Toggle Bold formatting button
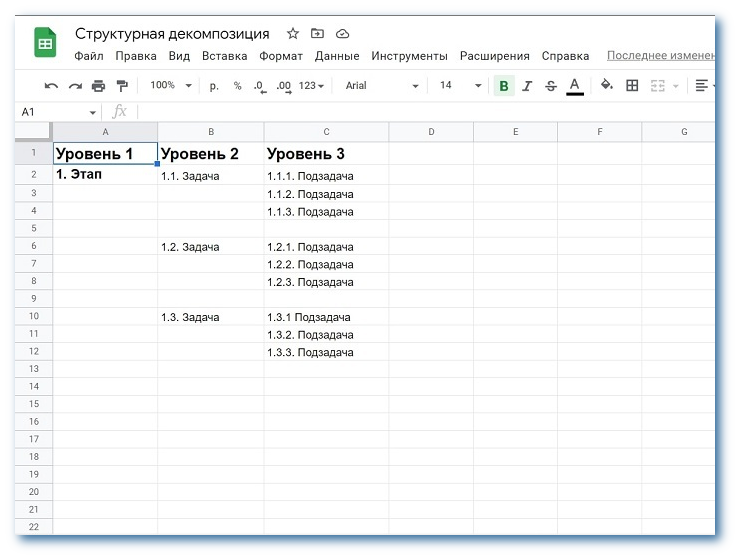 point(504,86)
